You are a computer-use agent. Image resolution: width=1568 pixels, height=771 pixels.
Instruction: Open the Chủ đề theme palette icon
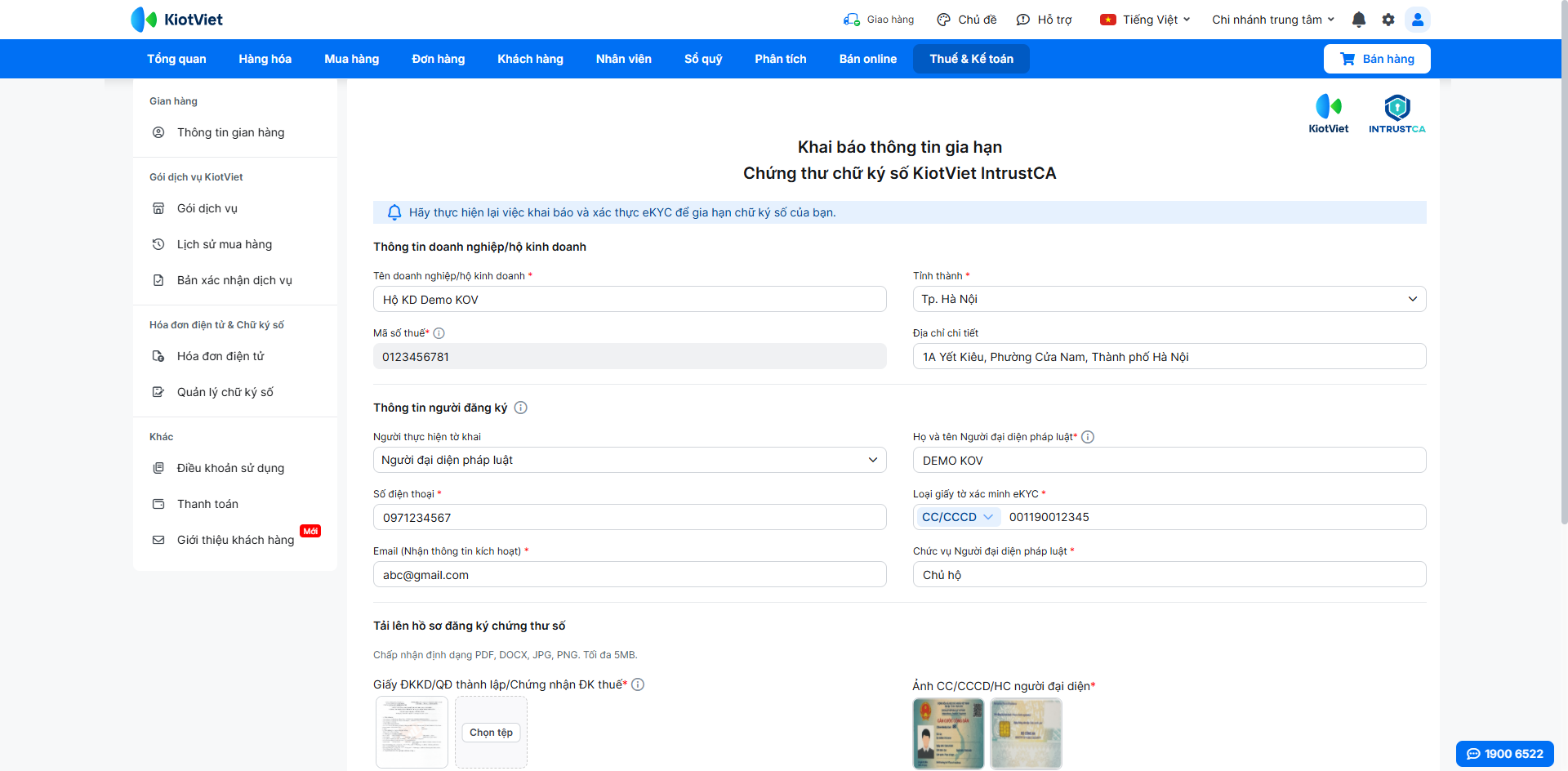click(944, 20)
